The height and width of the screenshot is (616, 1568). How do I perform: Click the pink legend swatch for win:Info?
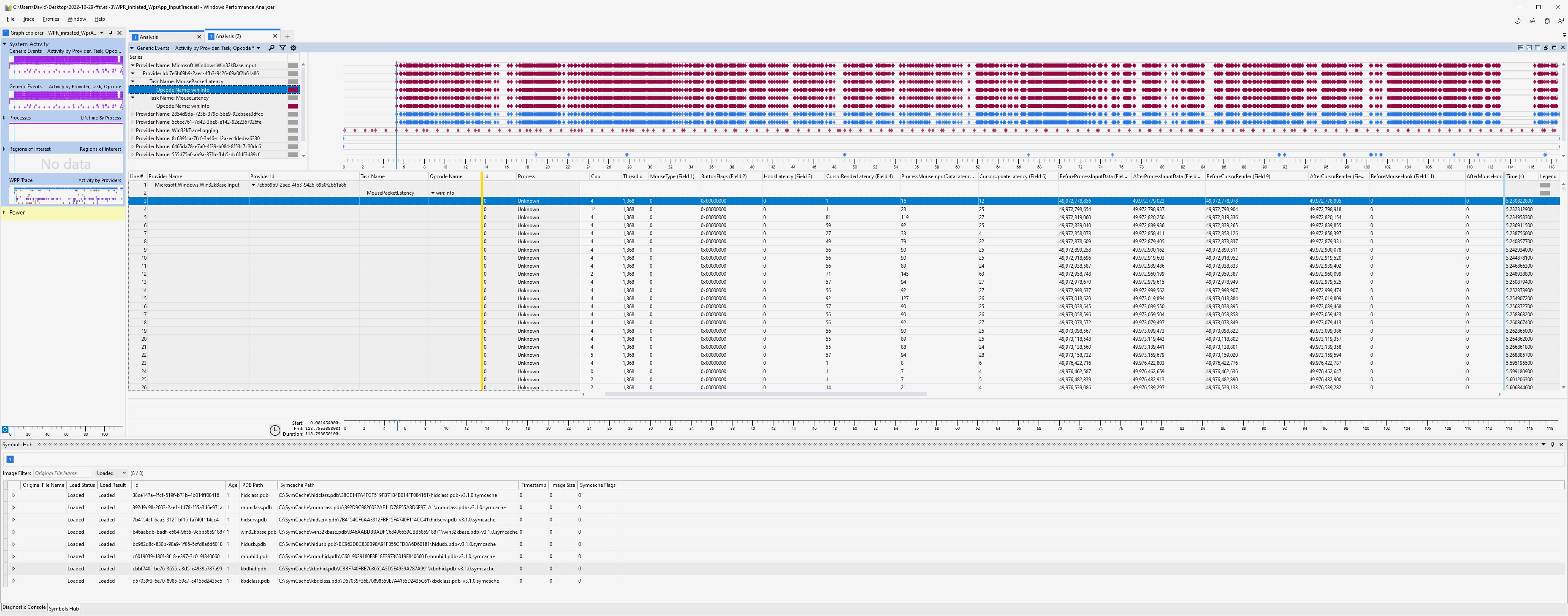point(294,89)
